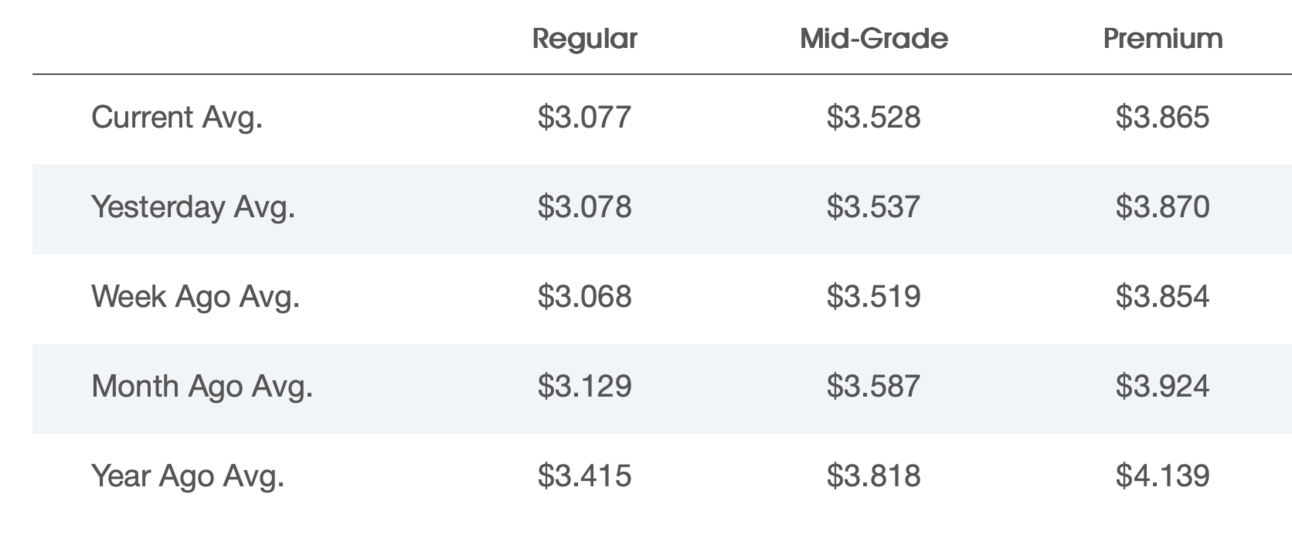Click month-ago Regular price $3.129
The width and height of the screenshot is (1292, 535).
click(x=585, y=386)
